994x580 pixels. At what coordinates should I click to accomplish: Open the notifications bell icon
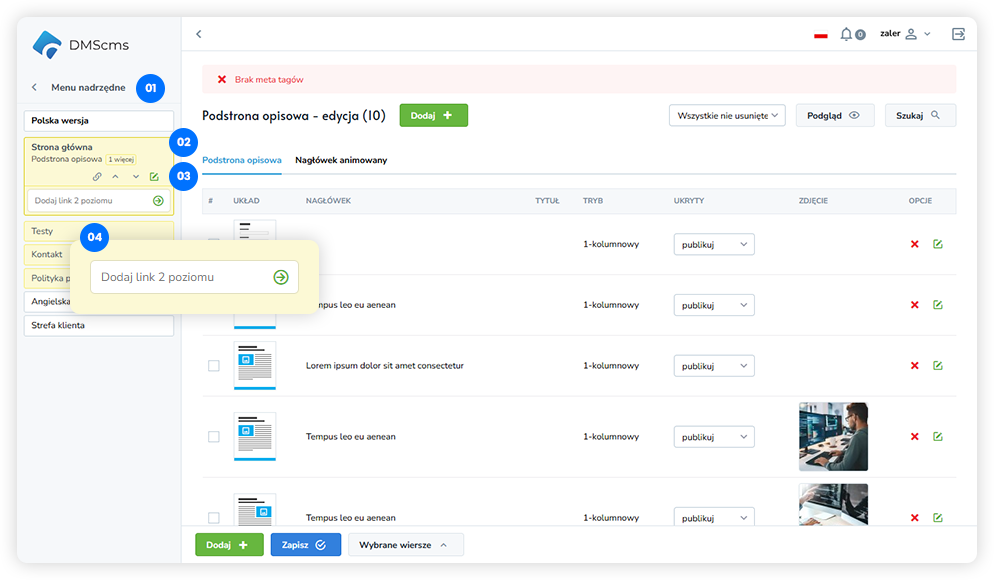(847, 34)
